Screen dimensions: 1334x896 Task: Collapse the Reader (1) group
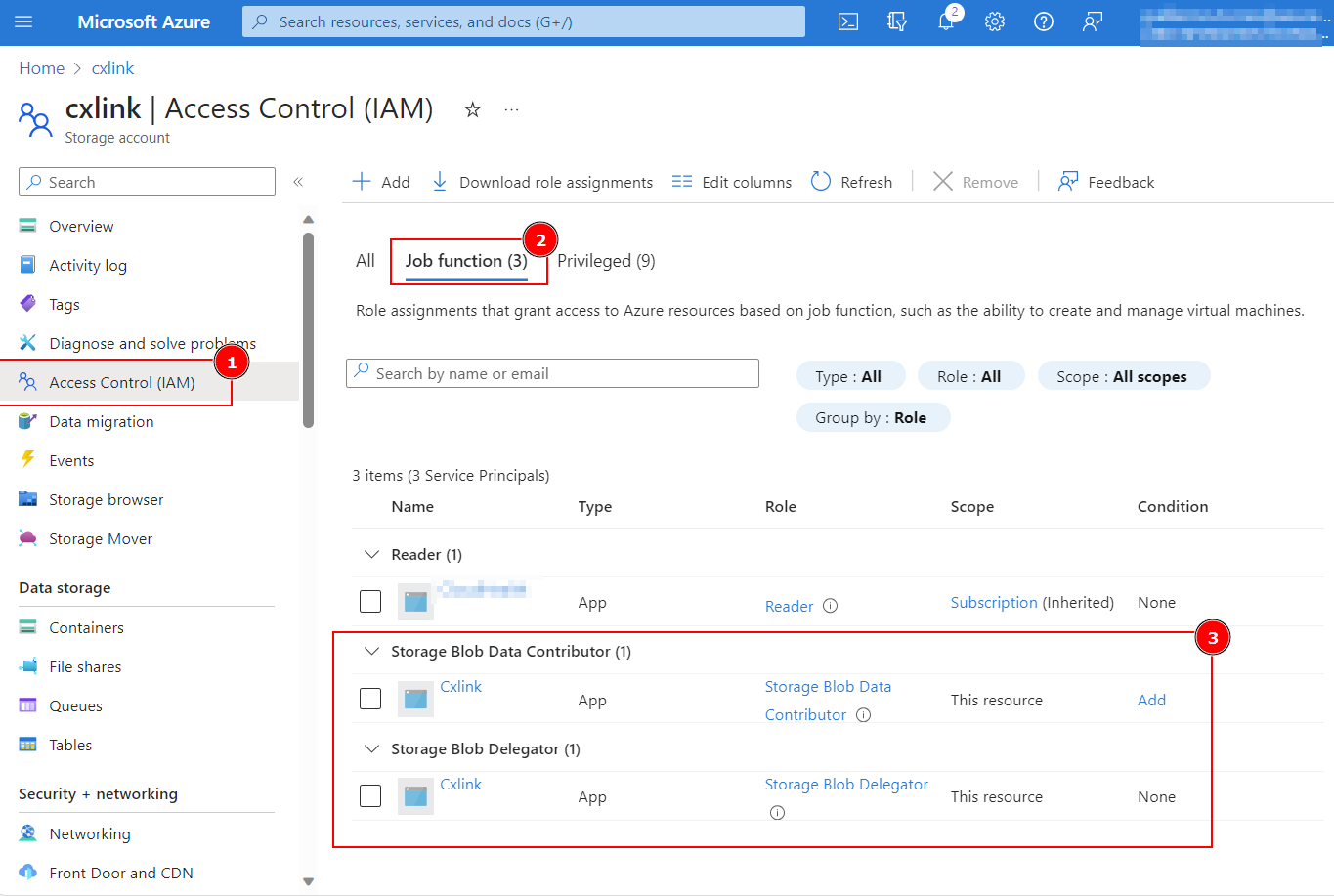coord(371,554)
